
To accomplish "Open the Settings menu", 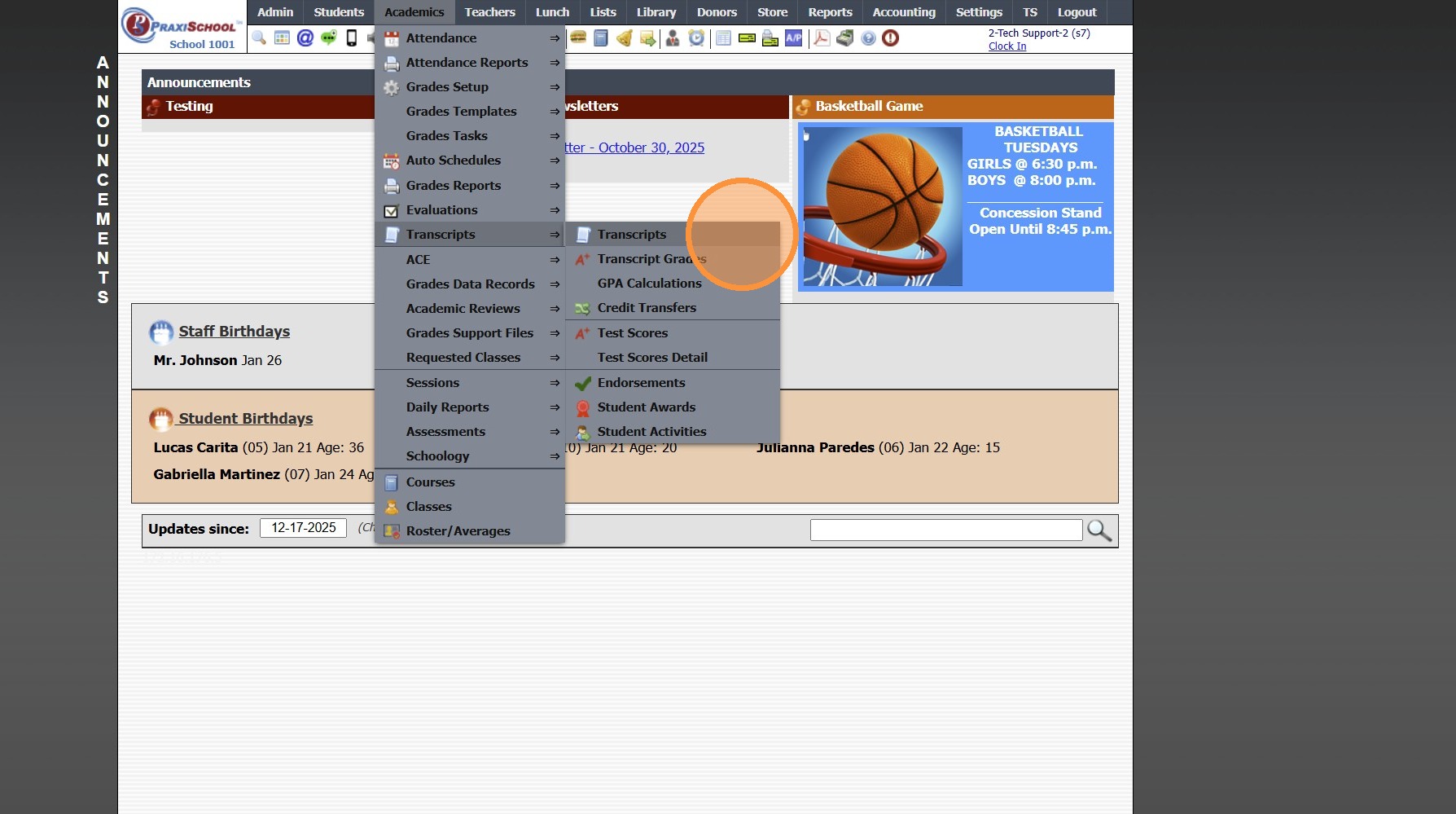I will [979, 12].
